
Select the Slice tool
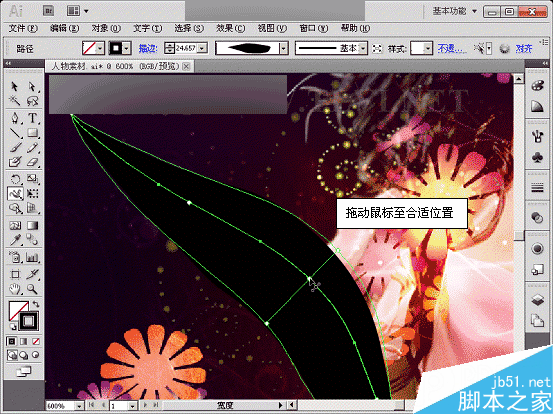[32, 274]
